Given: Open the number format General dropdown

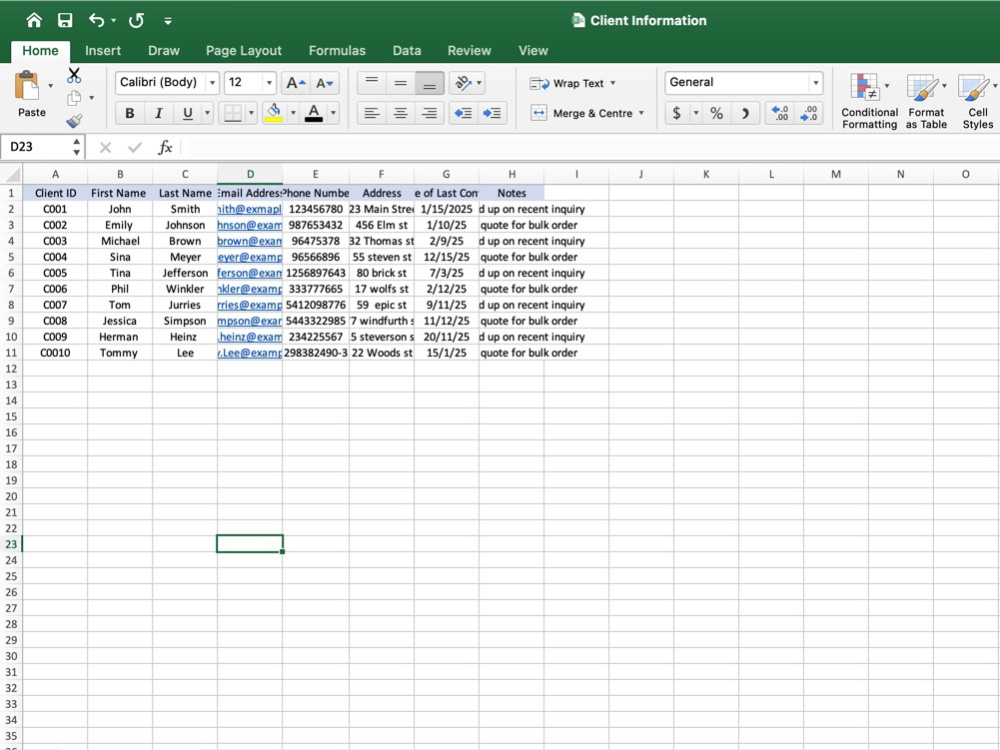Looking at the screenshot, I should tap(816, 83).
